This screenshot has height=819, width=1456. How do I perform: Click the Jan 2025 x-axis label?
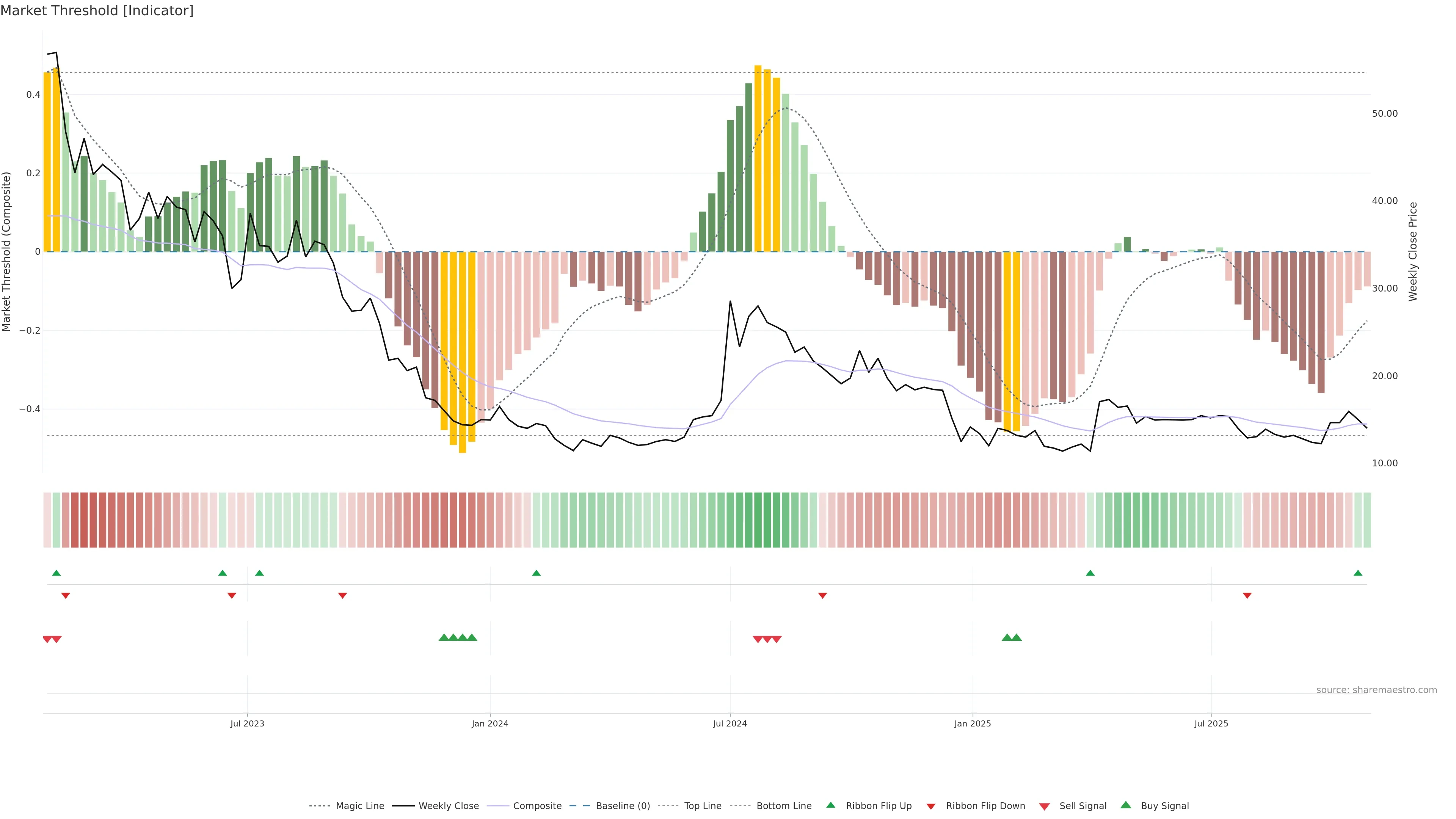(x=972, y=723)
